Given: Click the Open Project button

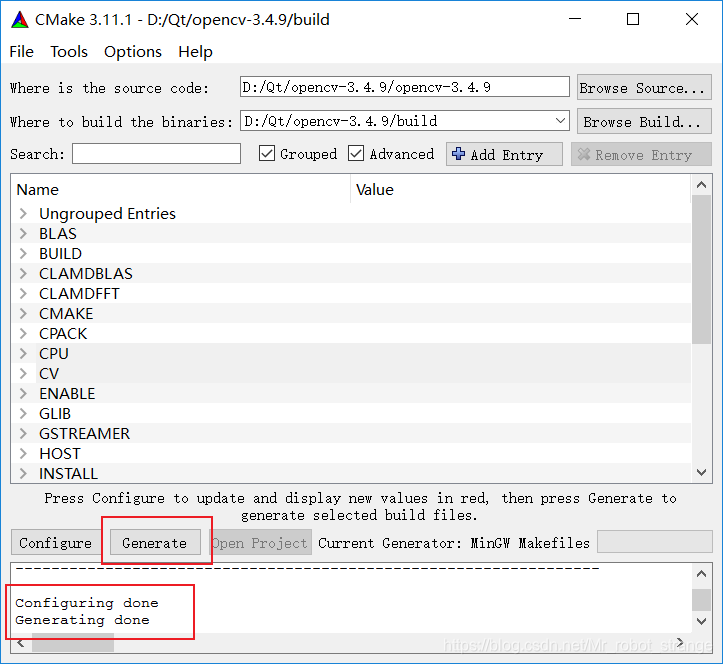Looking at the screenshot, I should point(261,542).
